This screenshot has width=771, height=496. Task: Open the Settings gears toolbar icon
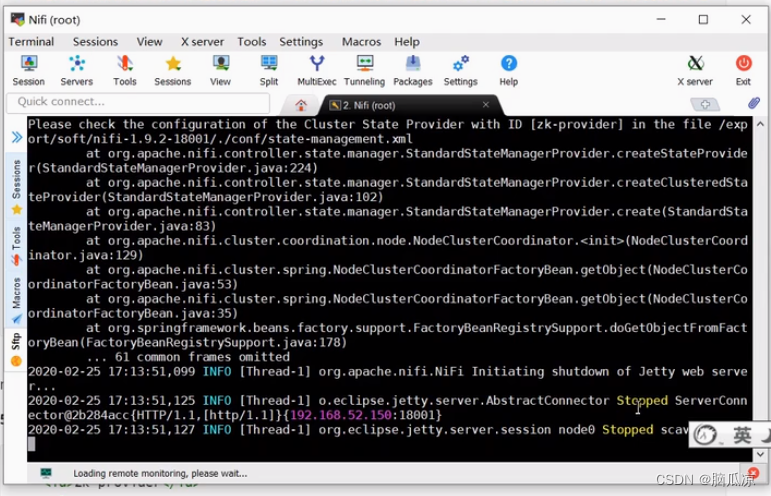pos(461,71)
